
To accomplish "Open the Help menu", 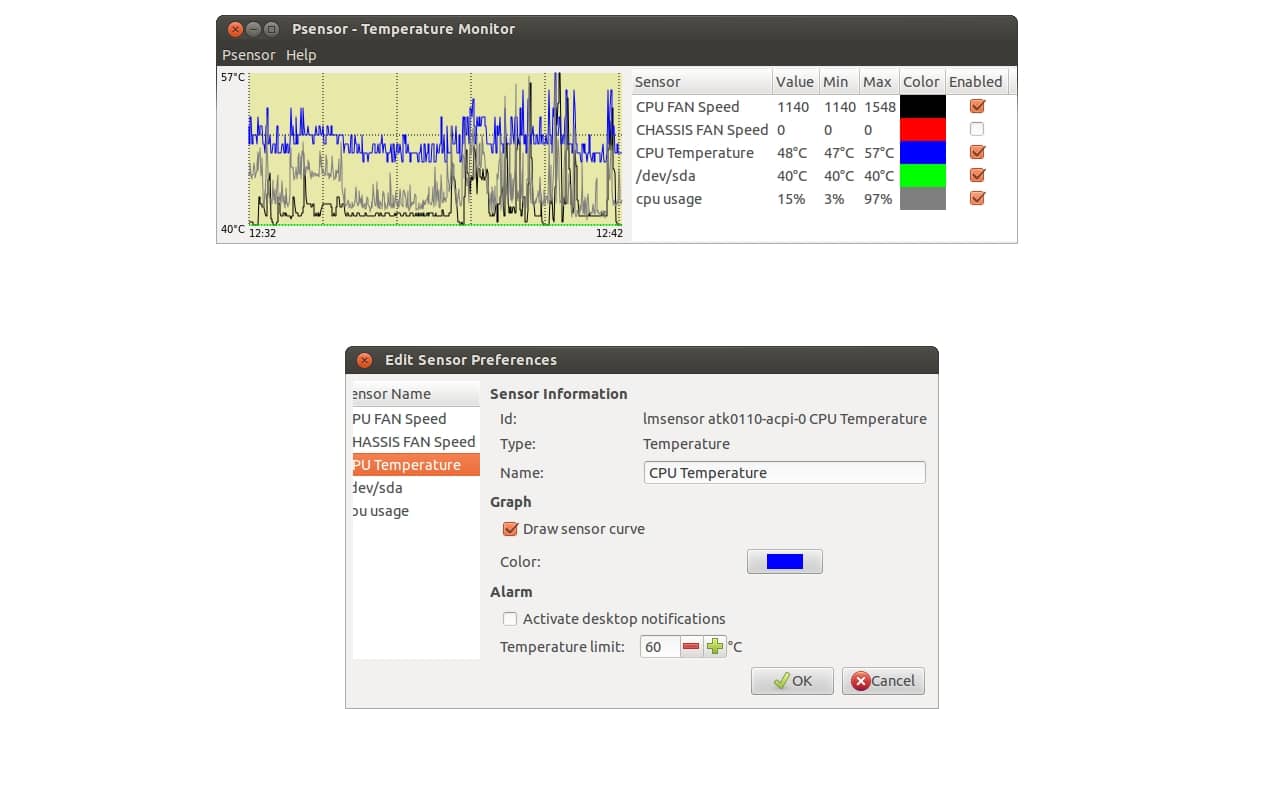I will [301, 55].
